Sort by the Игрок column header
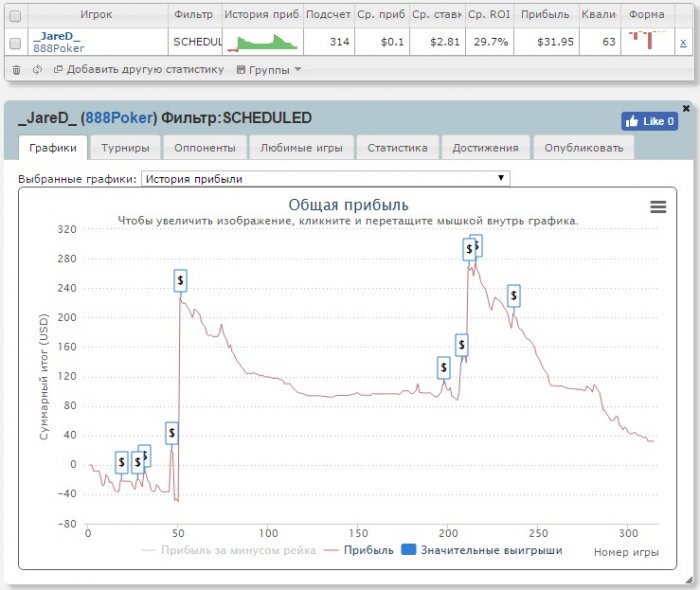The width and height of the screenshot is (700, 590). tap(96, 14)
